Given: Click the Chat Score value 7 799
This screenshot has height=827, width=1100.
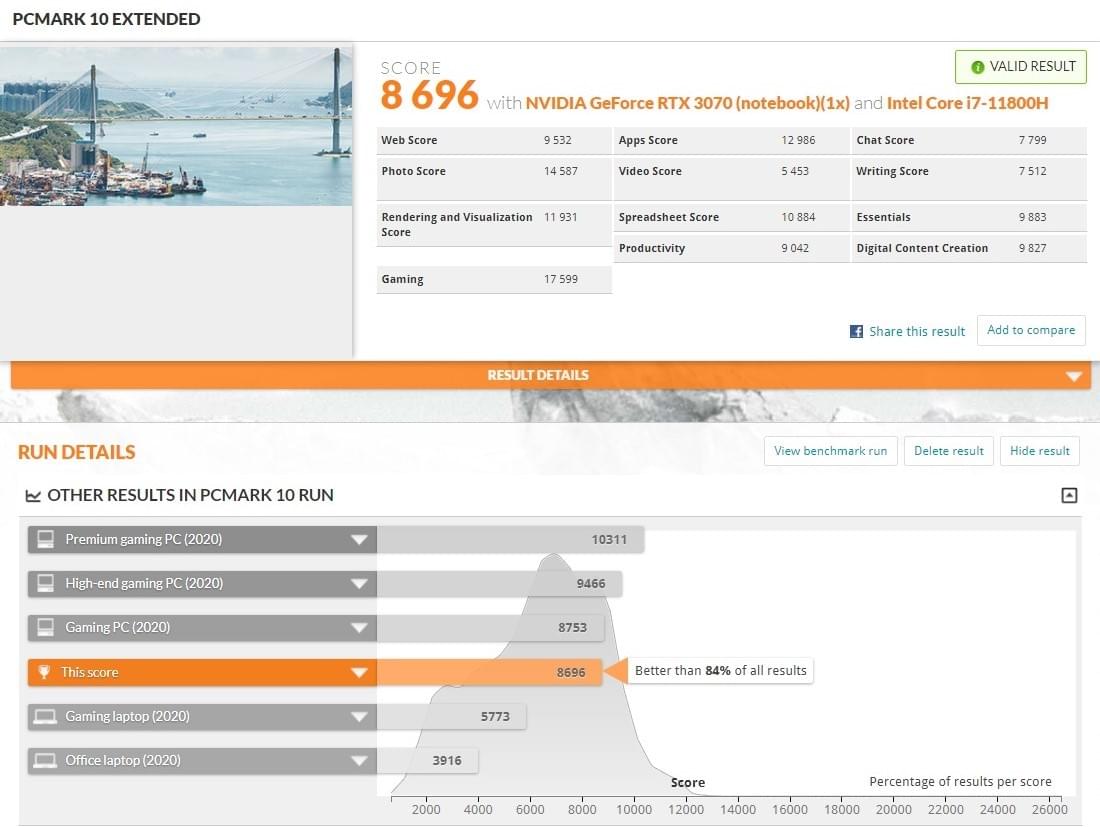Looking at the screenshot, I should coord(1033,140).
